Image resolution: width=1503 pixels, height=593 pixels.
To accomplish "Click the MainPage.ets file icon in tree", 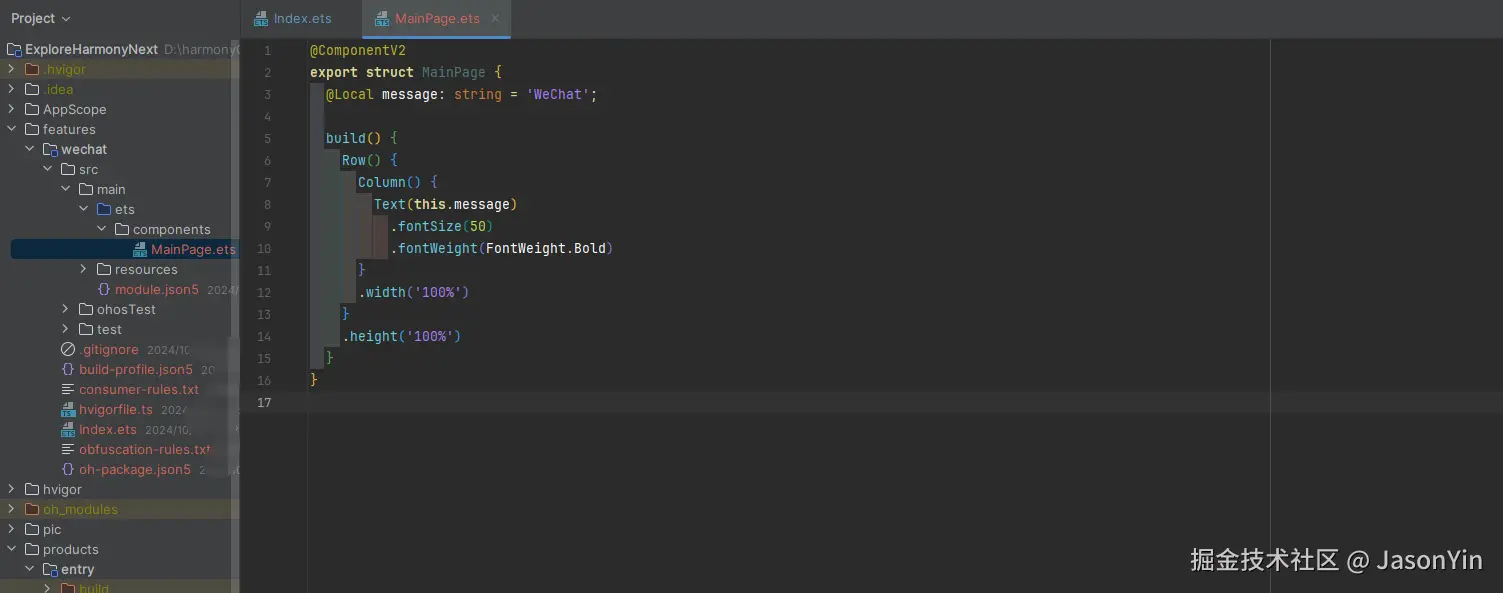I will (140, 249).
